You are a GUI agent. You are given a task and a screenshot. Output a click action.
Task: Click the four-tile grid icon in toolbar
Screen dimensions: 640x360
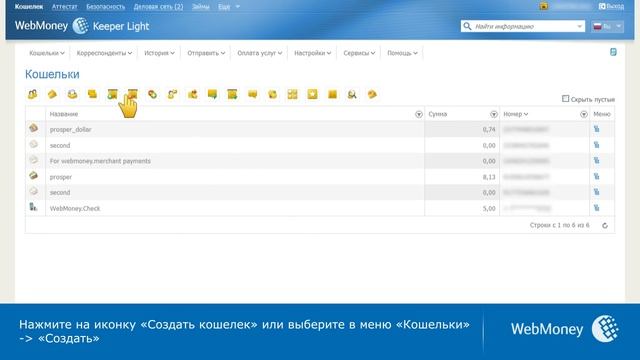292,94
